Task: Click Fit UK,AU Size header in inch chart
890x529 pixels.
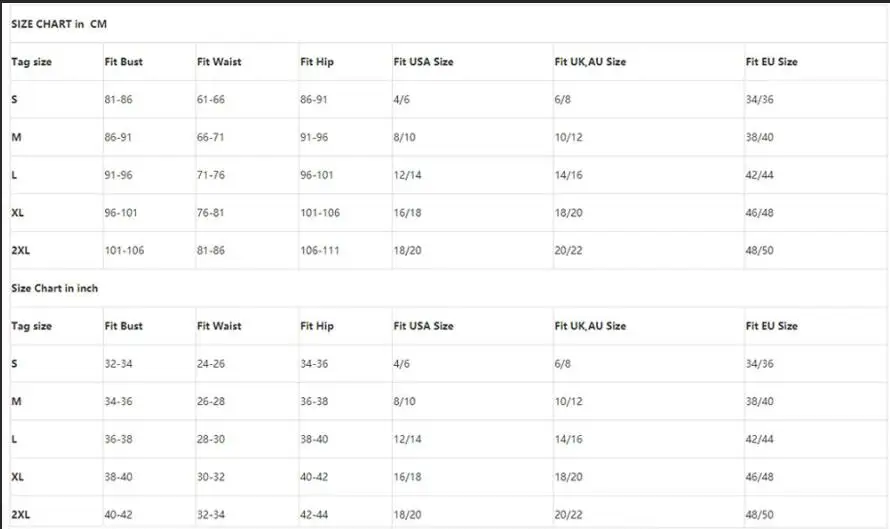Action: tap(590, 326)
